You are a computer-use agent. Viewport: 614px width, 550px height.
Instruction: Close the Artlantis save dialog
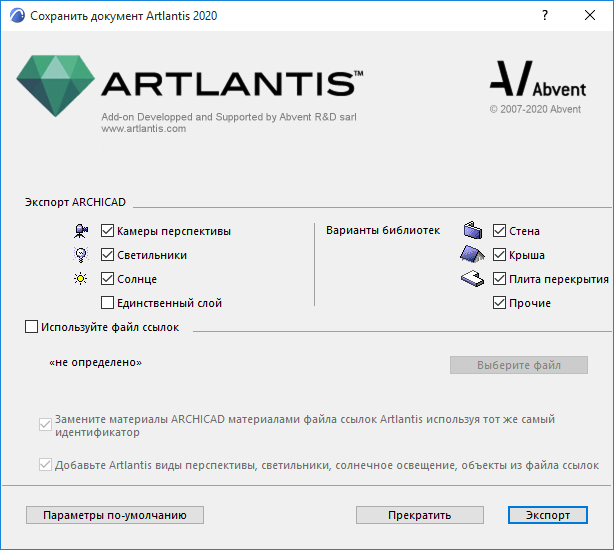590,15
